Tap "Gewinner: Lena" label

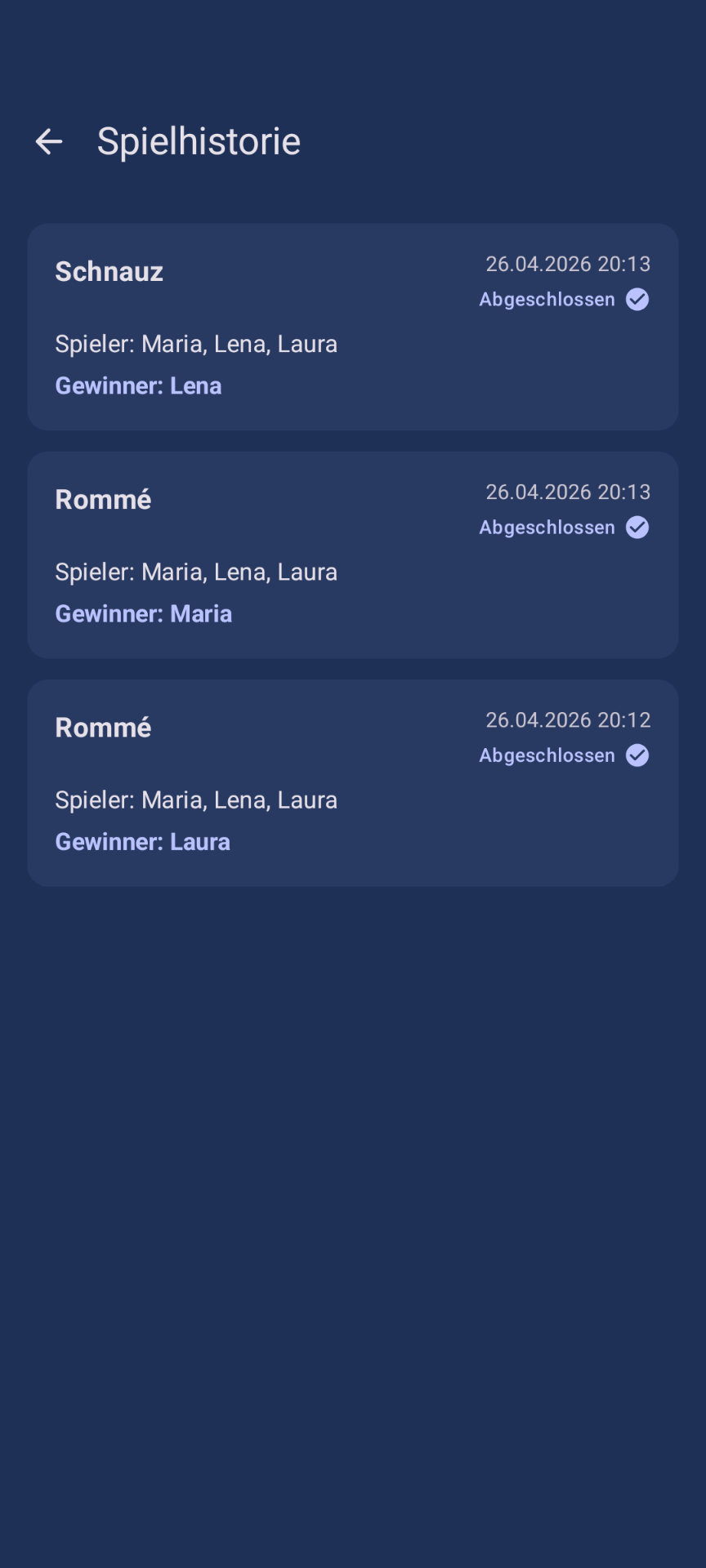(x=138, y=385)
